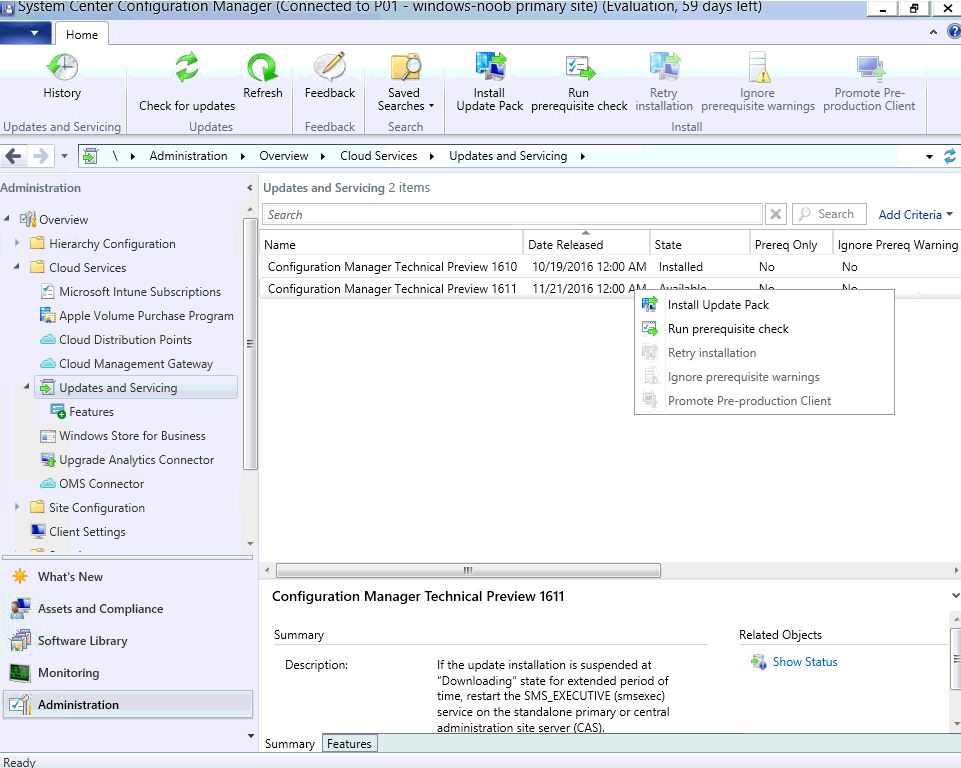The height and width of the screenshot is (768, 961).
Task: Click the navigation tree vertical scrollbar
Action: [250, 343]
